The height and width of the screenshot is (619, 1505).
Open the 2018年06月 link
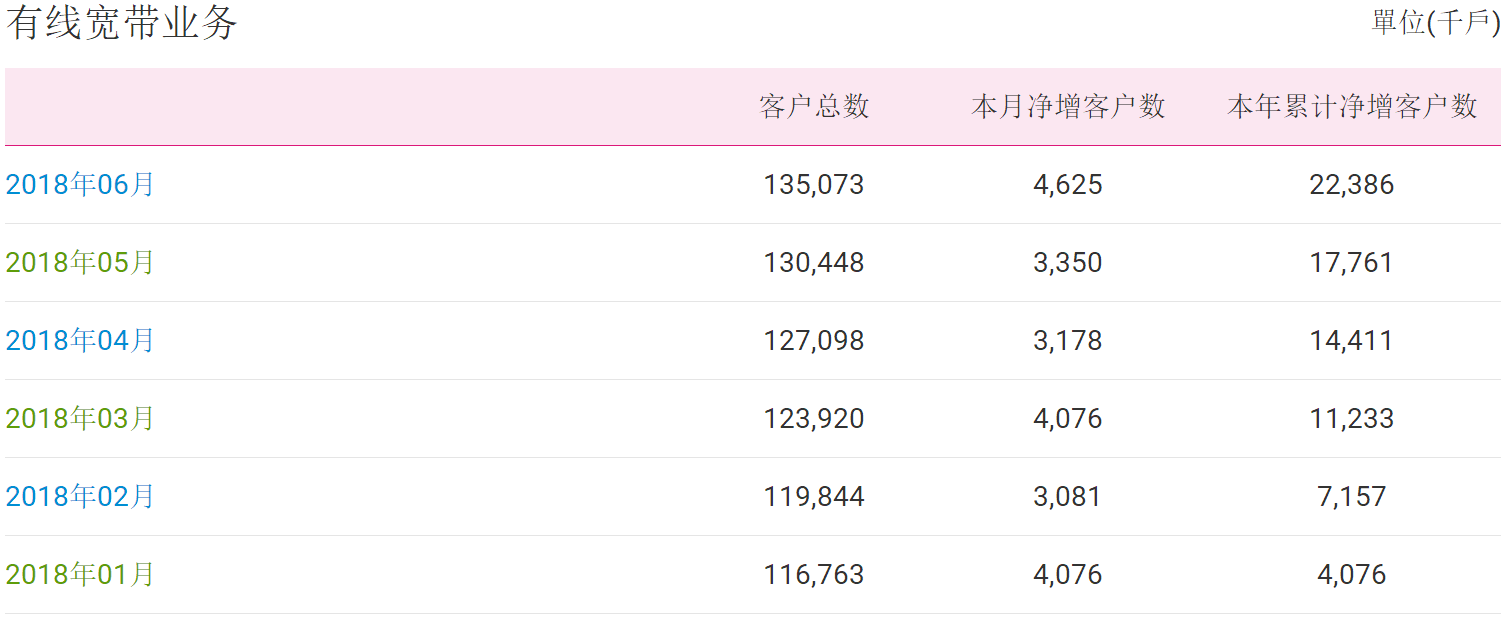(80, 185)
